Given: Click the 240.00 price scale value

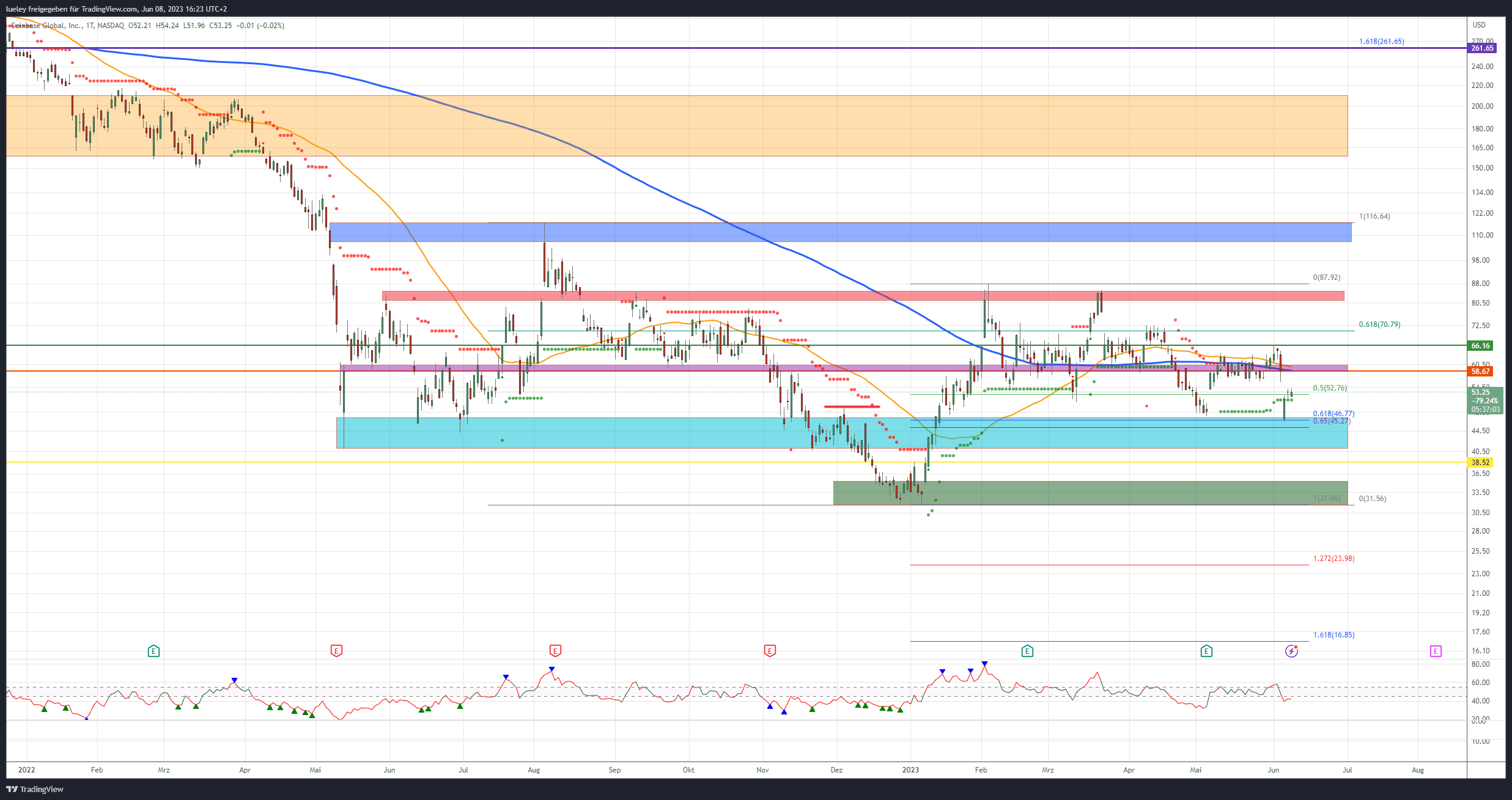Looking at the screenshot, I should (1482, 67).
